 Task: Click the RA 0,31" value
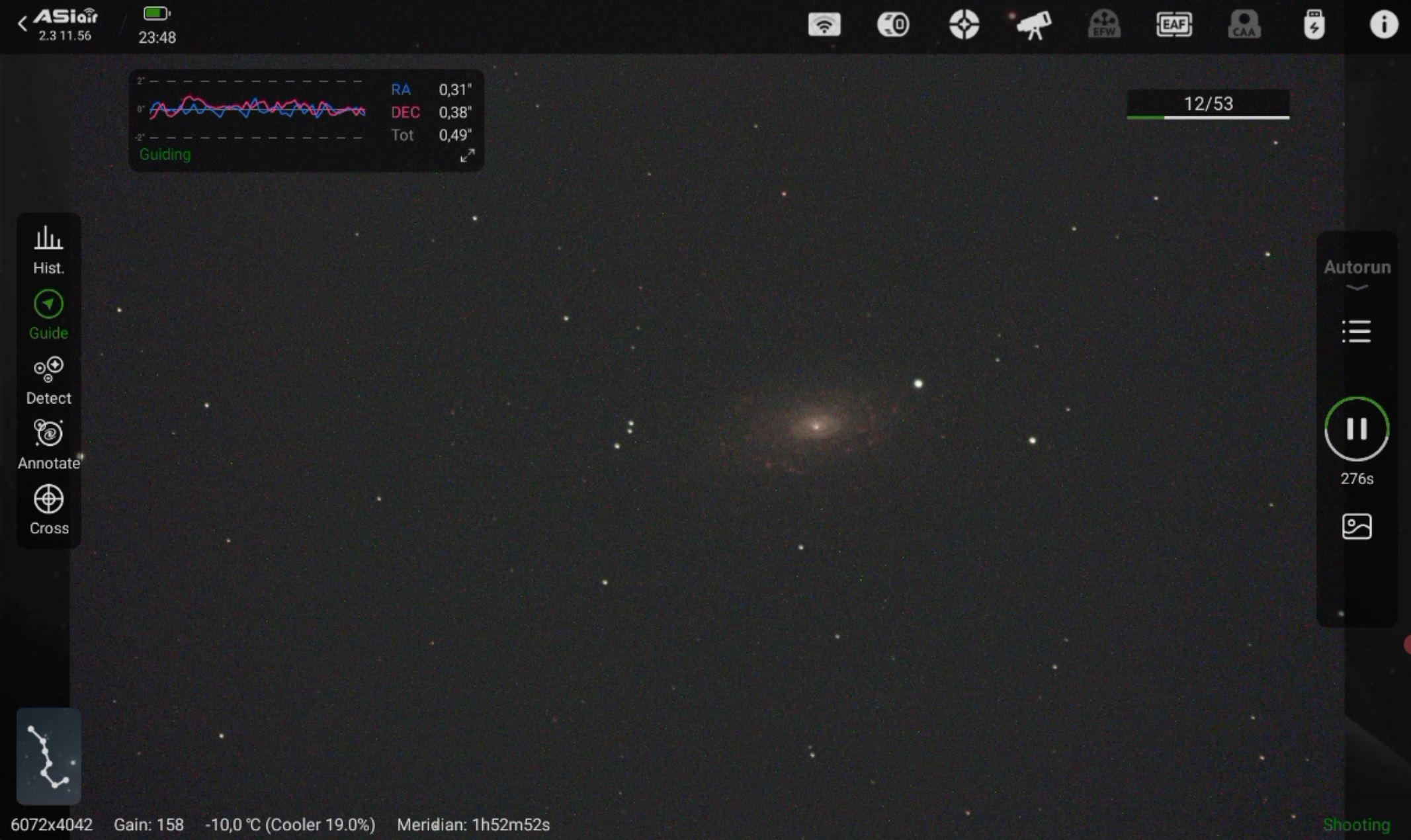(x=455, y=89)
